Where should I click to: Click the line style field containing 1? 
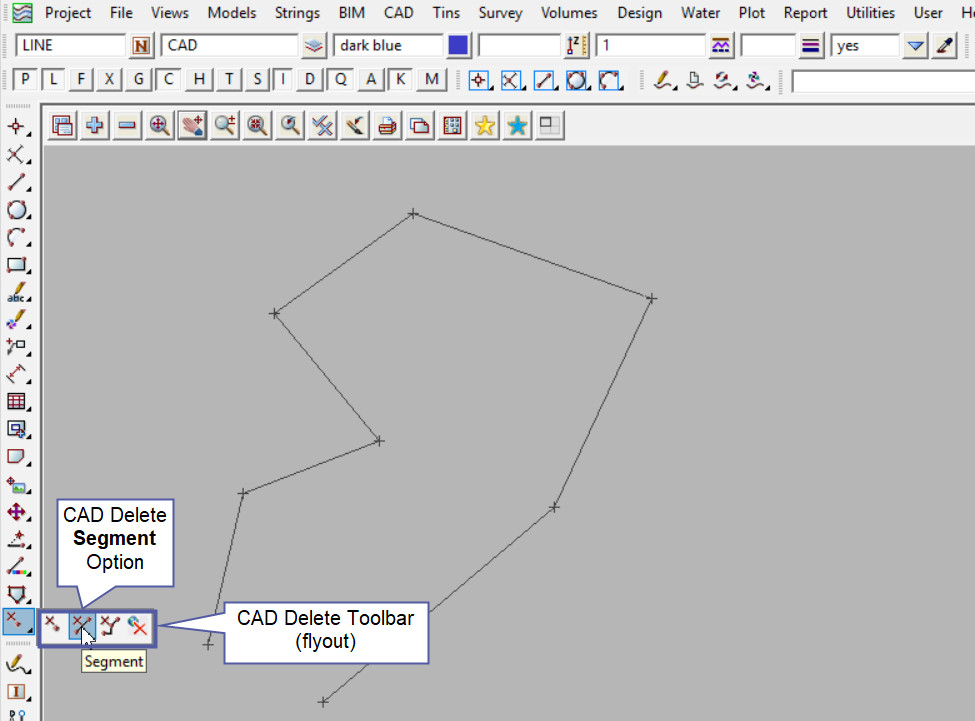click(650, 45)
